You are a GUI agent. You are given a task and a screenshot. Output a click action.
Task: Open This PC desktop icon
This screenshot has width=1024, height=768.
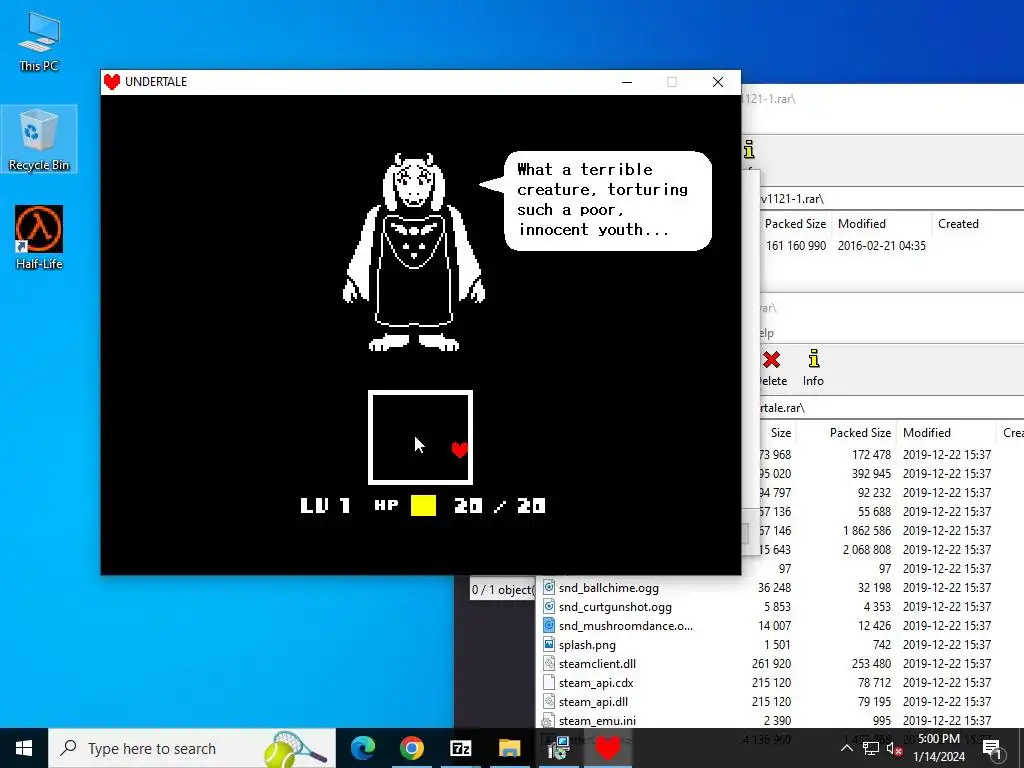(x=39, y=41)
